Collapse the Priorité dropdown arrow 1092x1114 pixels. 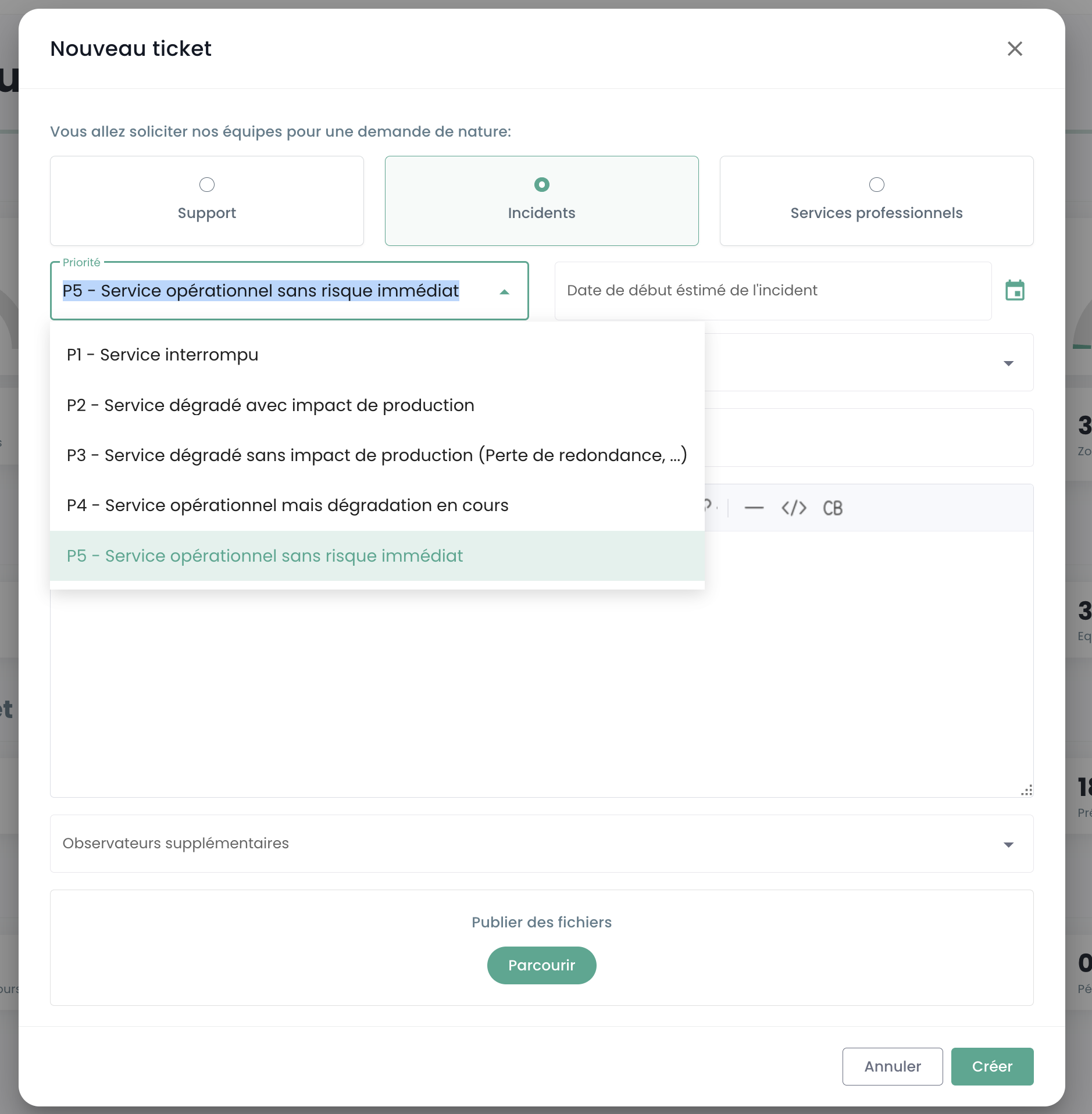tap(504, 292)
